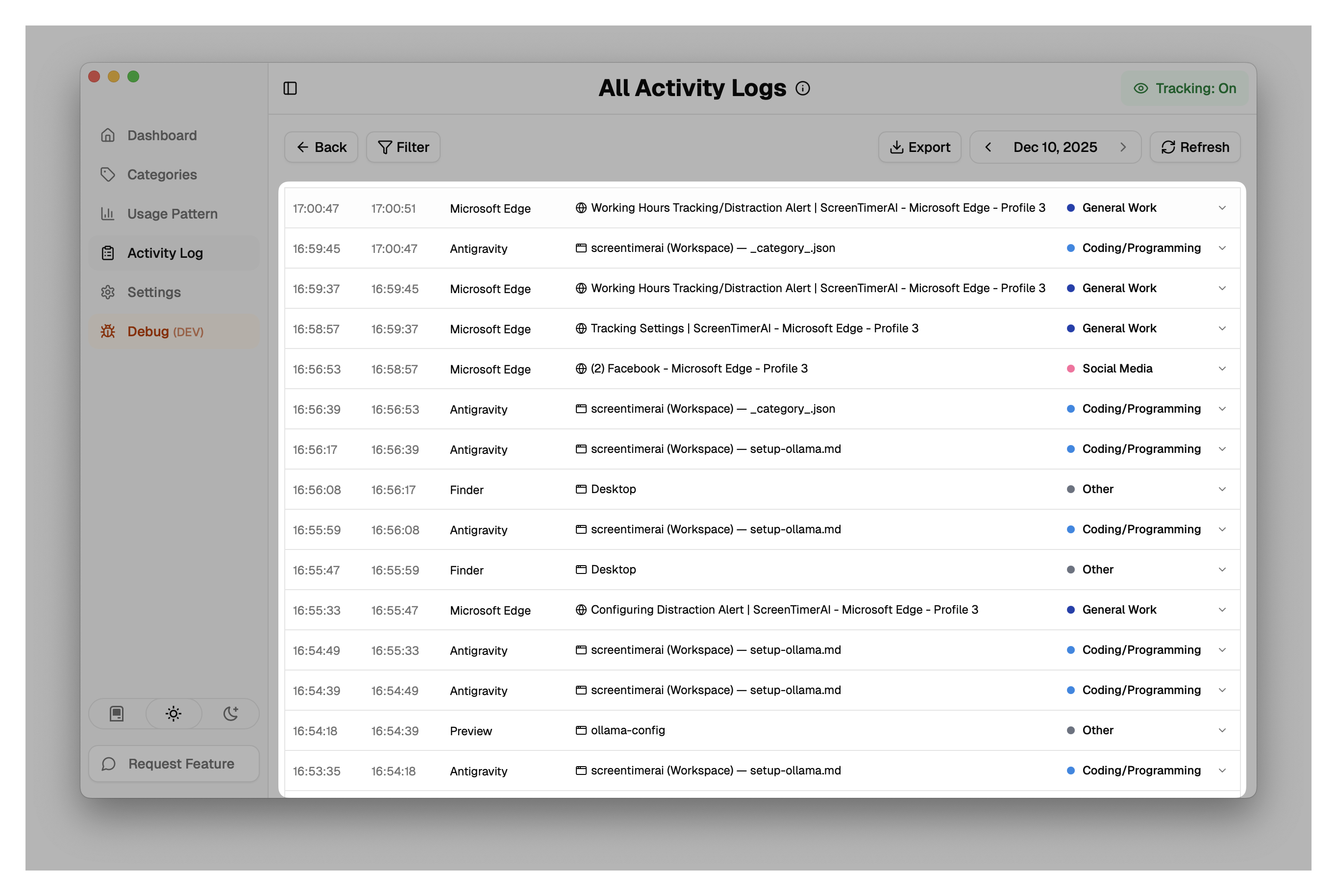The width and height of the screenshot is (1337, 896).
Task: Click the info icon beside All Activity Logs
Action: click(x=802, y=88)
